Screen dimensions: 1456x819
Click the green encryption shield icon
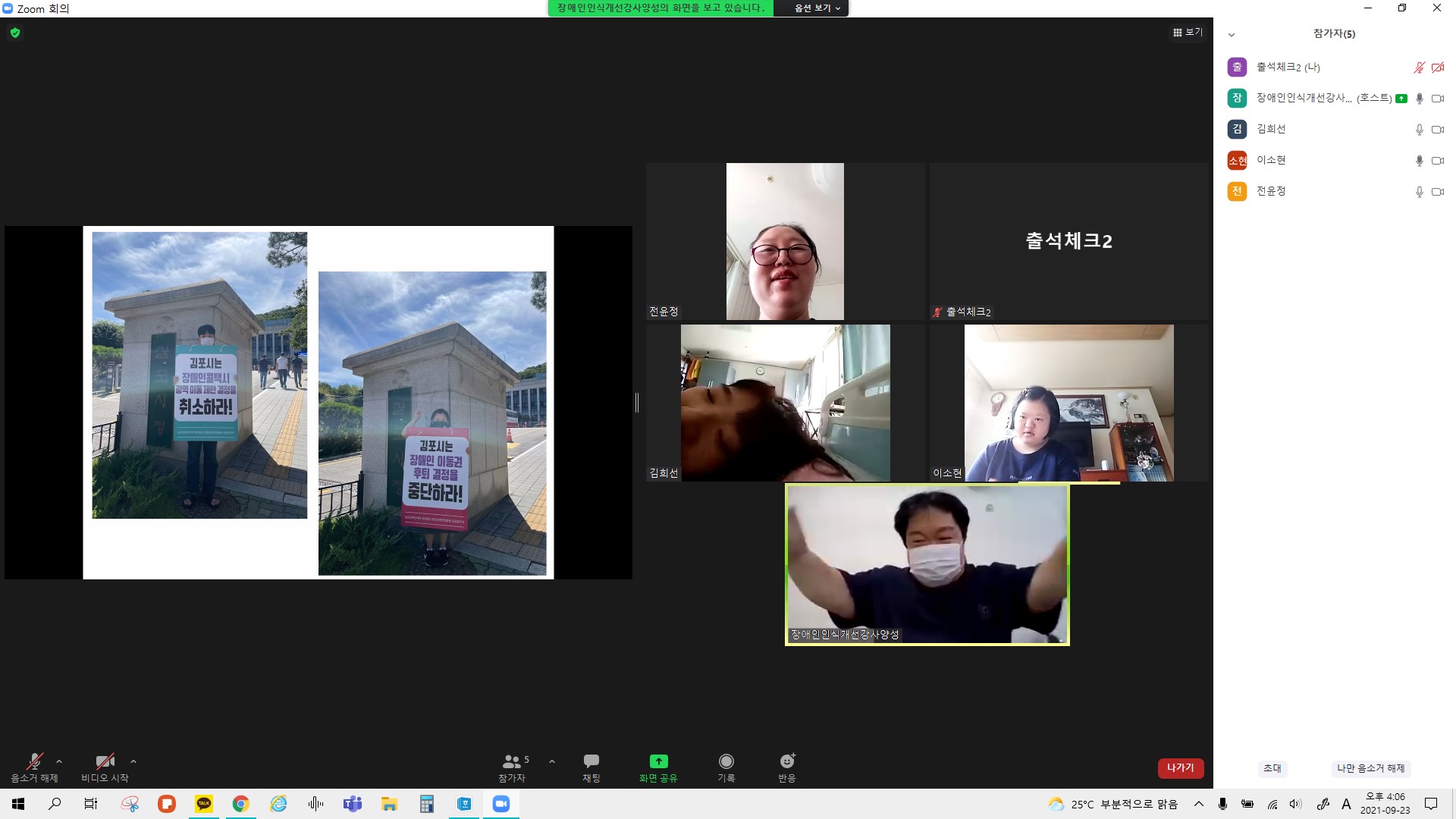(15, 33)
